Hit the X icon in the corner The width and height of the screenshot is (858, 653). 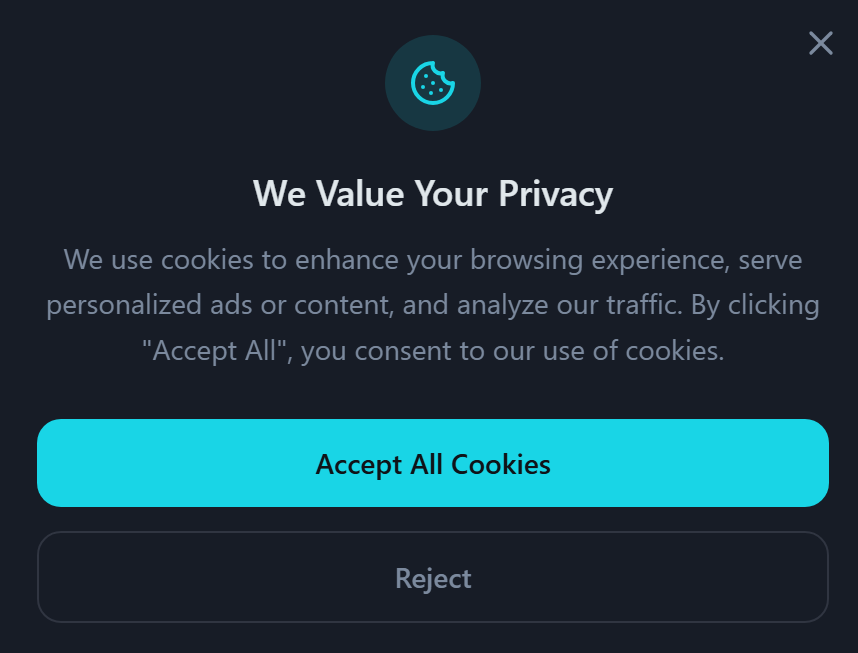coord(820,43)
